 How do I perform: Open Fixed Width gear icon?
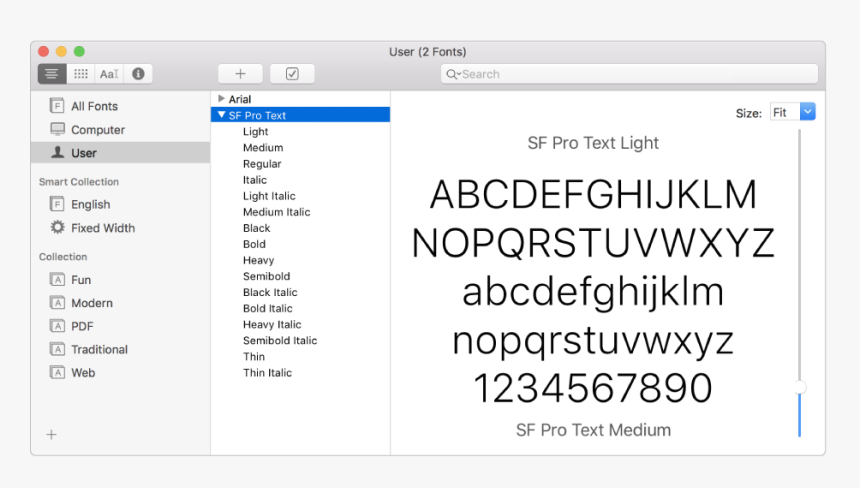[57, 227]
